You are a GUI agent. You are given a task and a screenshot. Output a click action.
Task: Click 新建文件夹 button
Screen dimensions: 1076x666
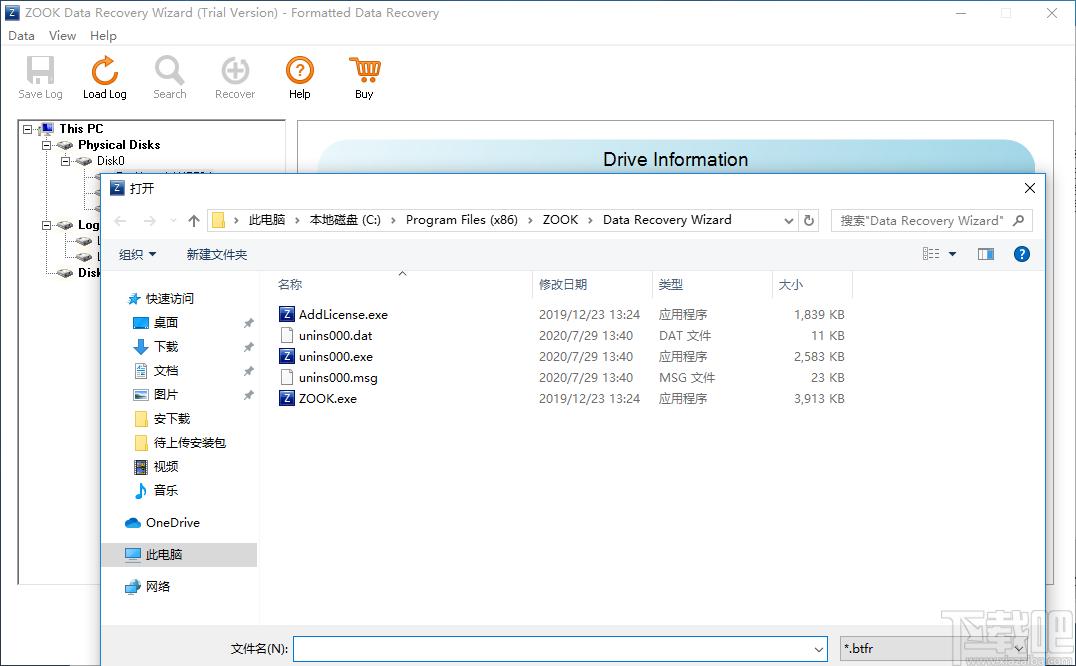pos(217,254)
